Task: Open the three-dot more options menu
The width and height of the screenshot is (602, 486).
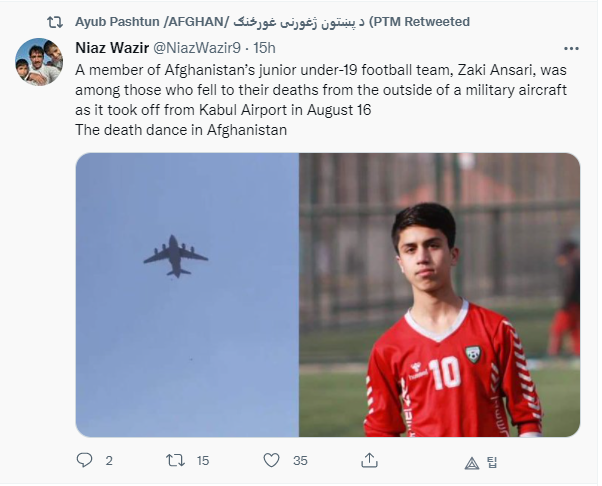Action: [x=571, y=48]
